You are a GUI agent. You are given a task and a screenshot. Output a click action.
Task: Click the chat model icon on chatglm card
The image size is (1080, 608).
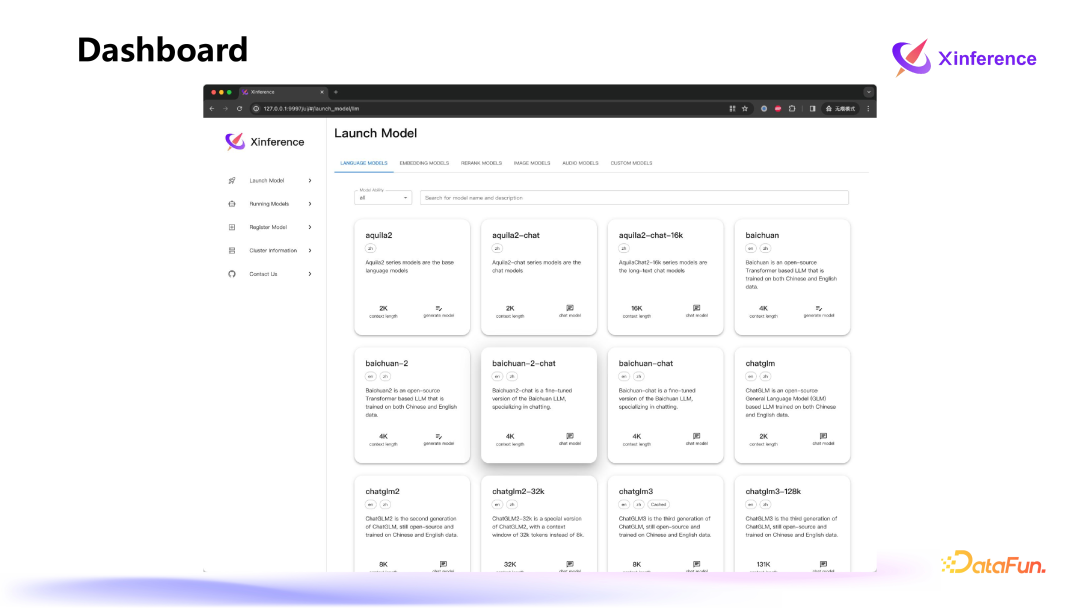coord(823,436)
